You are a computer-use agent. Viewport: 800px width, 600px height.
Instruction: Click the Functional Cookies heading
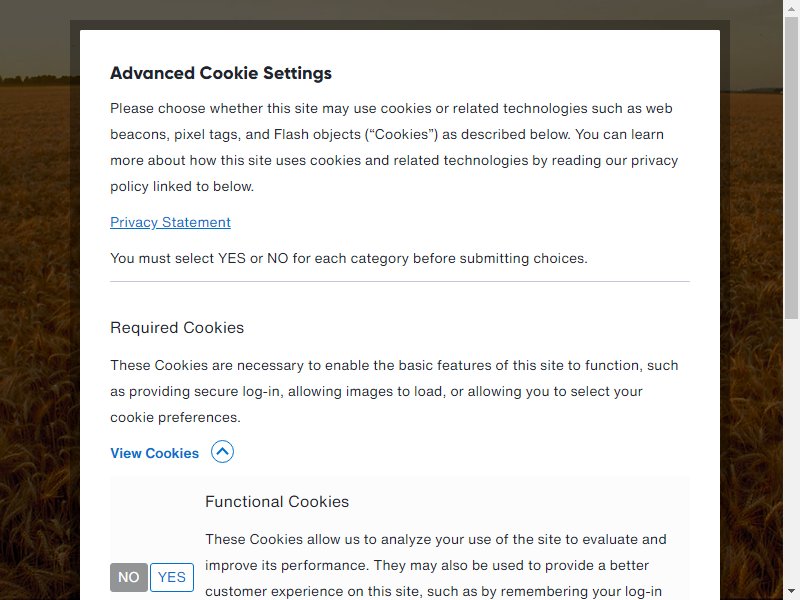coord(277,502)
